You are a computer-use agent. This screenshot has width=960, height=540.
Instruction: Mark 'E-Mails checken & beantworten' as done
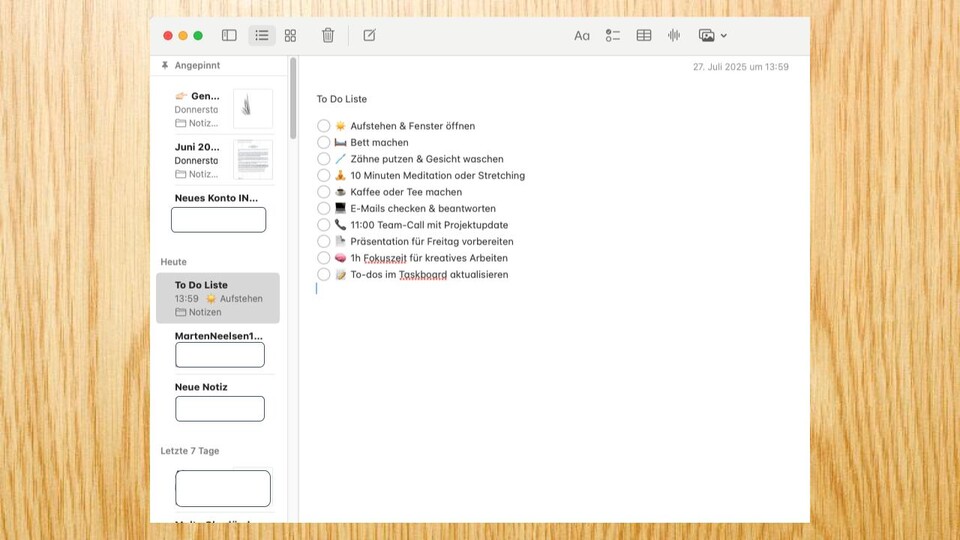click(x=323, y=208)
